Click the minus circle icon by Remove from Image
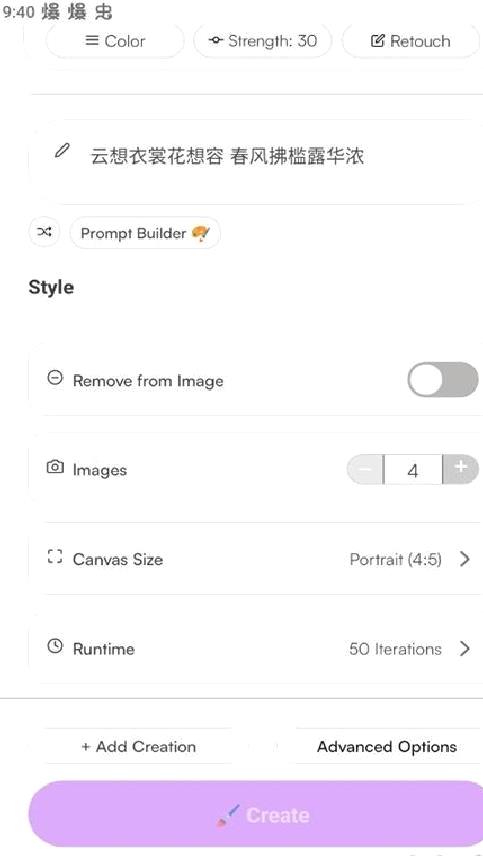Viewport: 483px width, 856px height. (x=55, y=378)
